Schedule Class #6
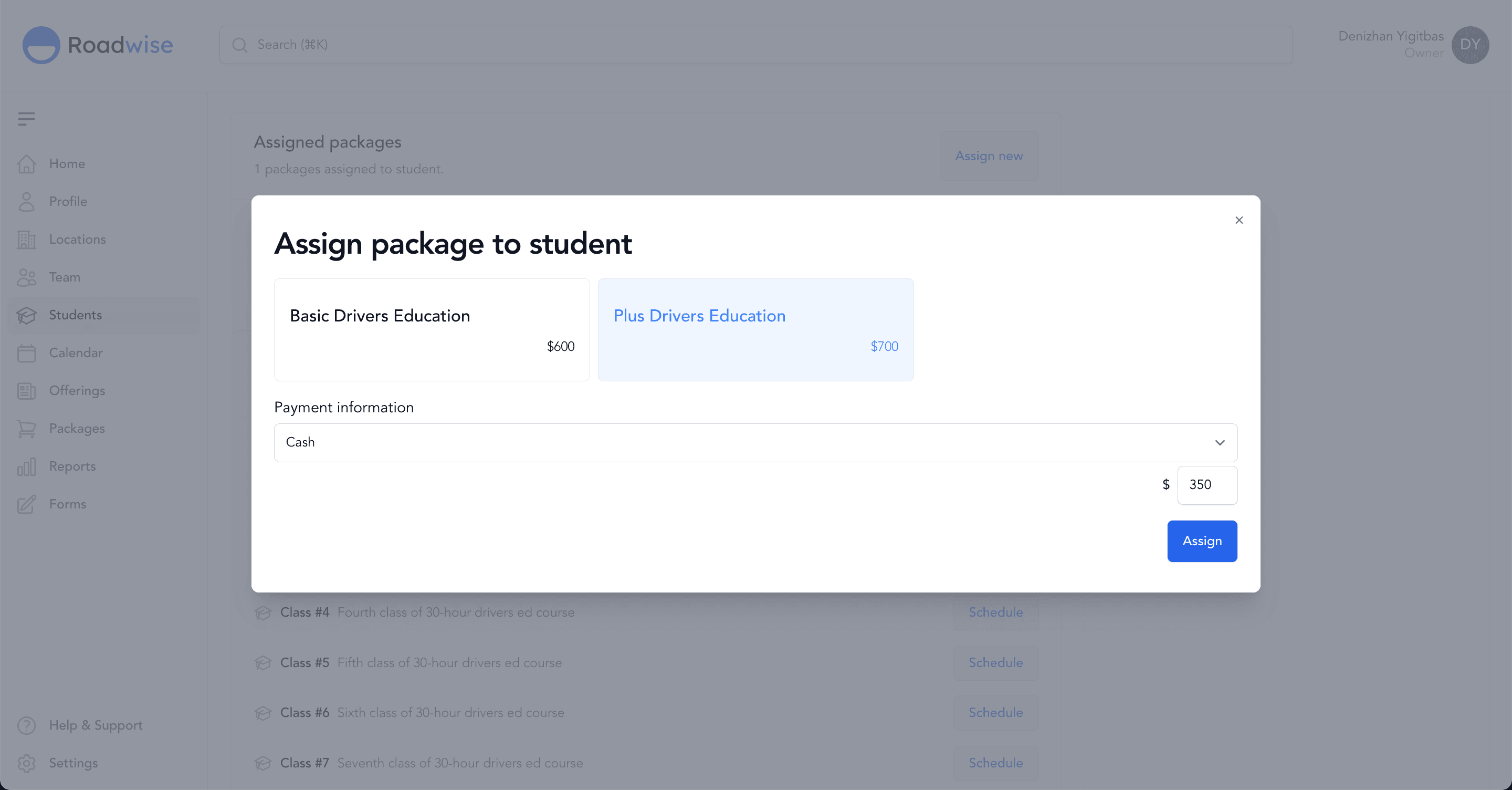This screenshot has height=790, width=1512. click(996, 713)
